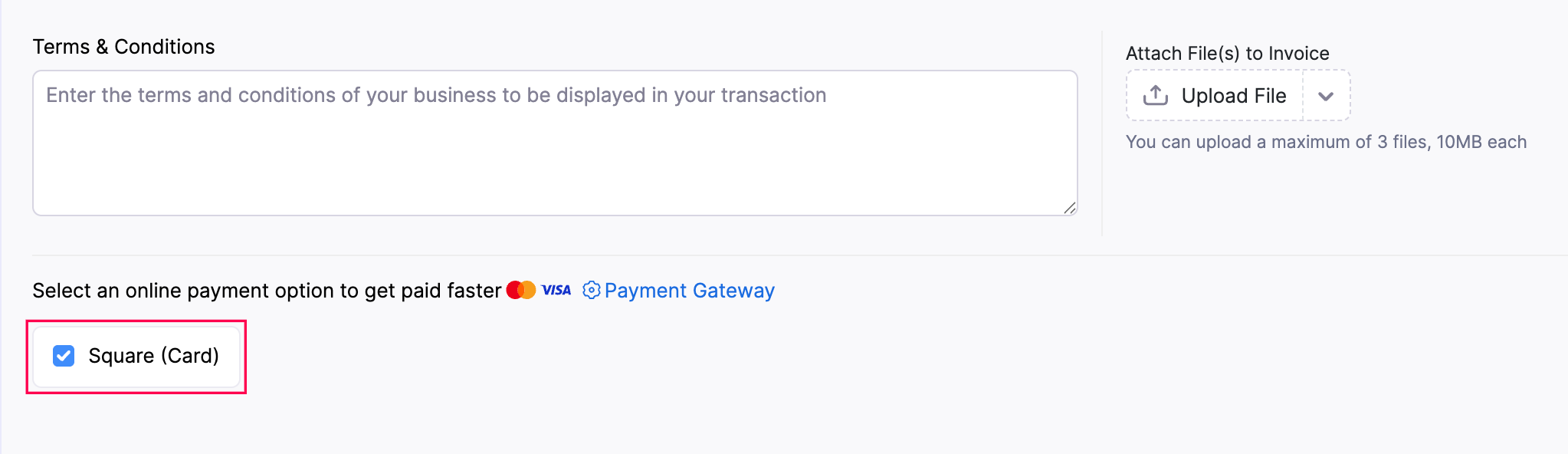Screen dimensions: 1568x454
Task: Click the Mastercard logo icon
Action: (521, 290)
